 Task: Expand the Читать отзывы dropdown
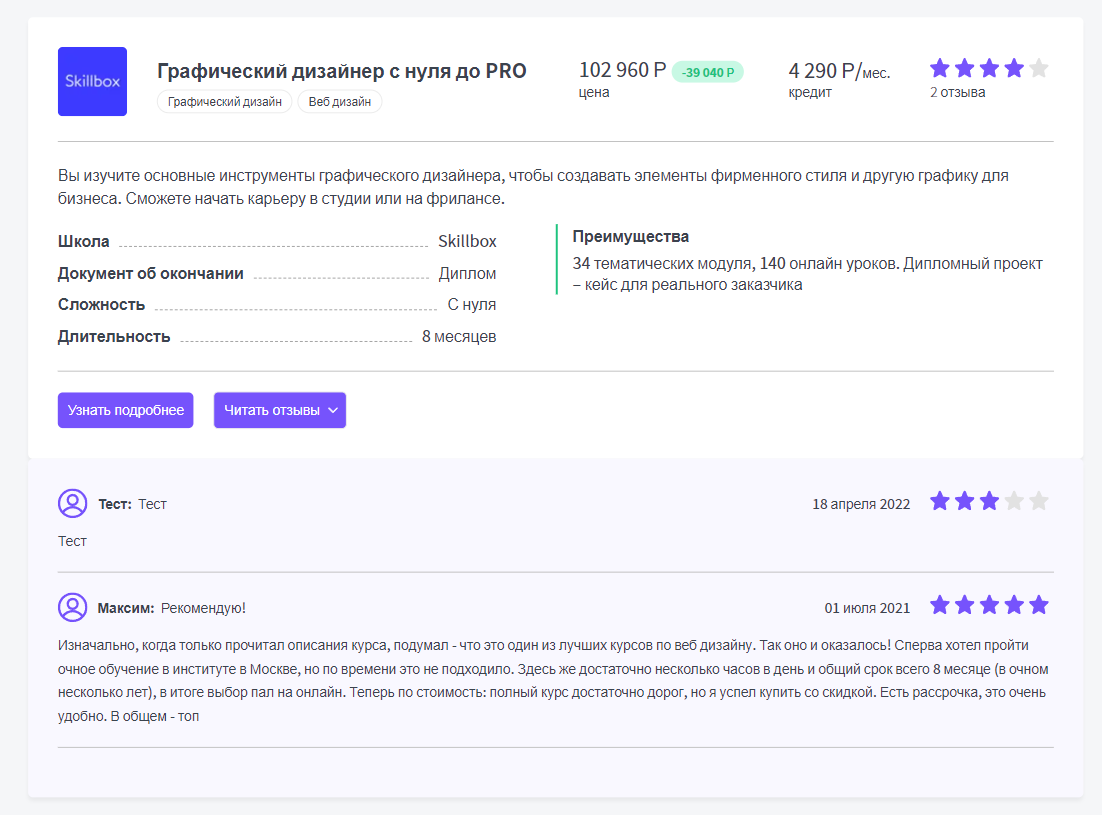click(x=280, y=410)
